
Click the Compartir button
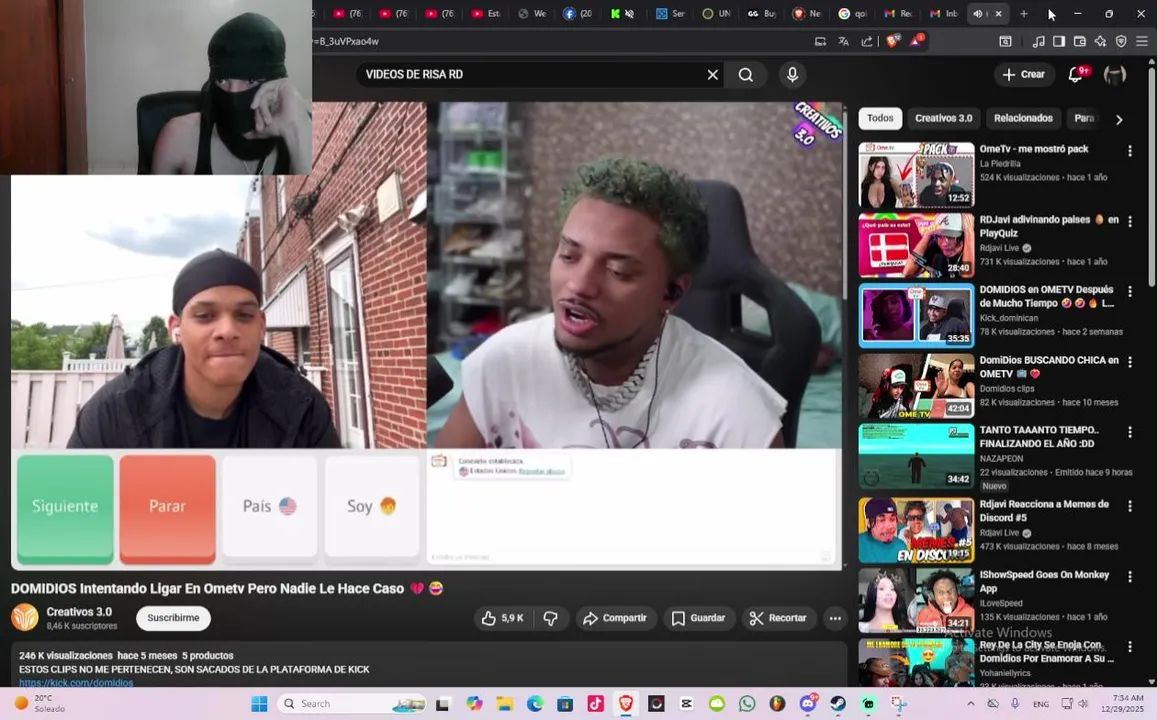pyautogui.click(x=615, y=618)
